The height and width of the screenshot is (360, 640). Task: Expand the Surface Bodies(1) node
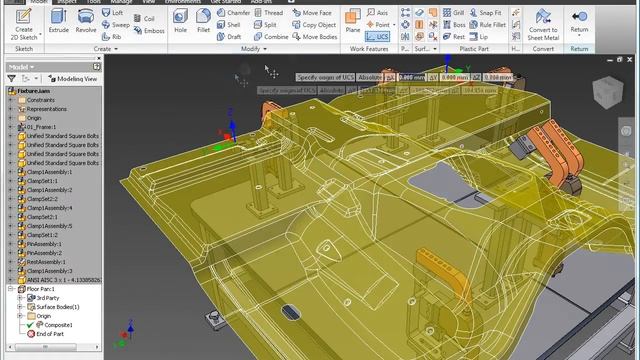20,307
